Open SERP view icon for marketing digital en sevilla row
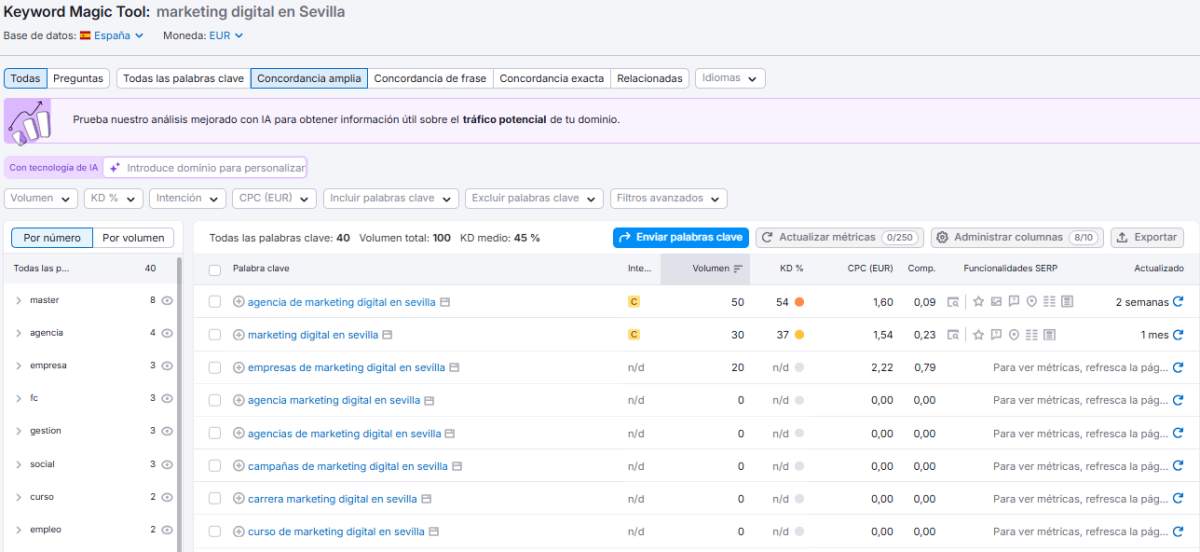 [x=953, y=335]
